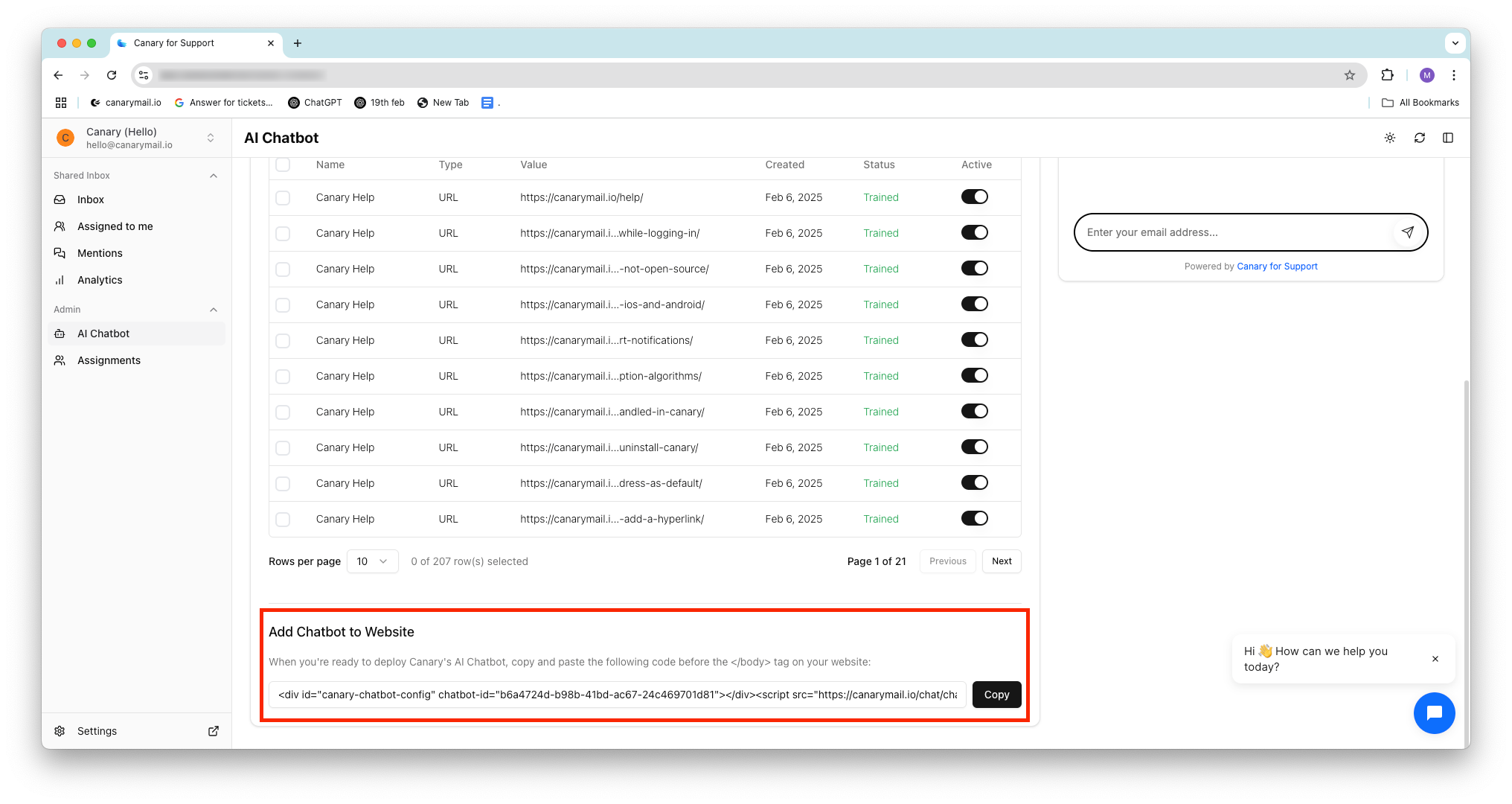Click the Copy embed code button
Image resolution: width=1512 pixels, height=804 pixels.
[996, 695]
